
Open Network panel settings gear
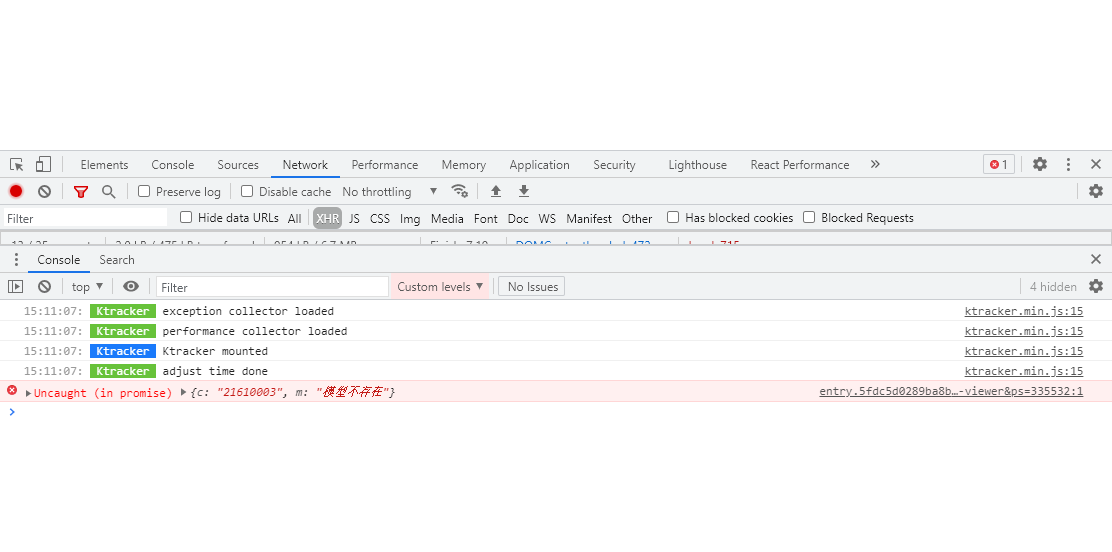[1096, 191]
